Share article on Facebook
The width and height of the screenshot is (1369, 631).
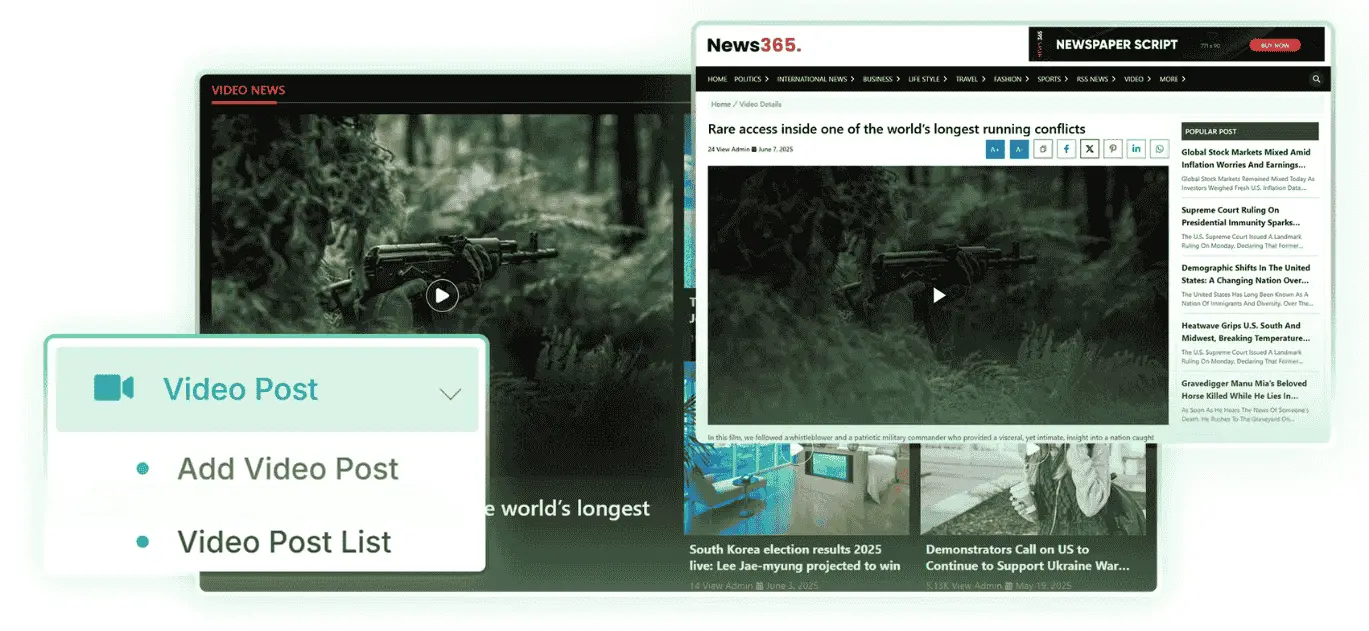[1066, 149]
